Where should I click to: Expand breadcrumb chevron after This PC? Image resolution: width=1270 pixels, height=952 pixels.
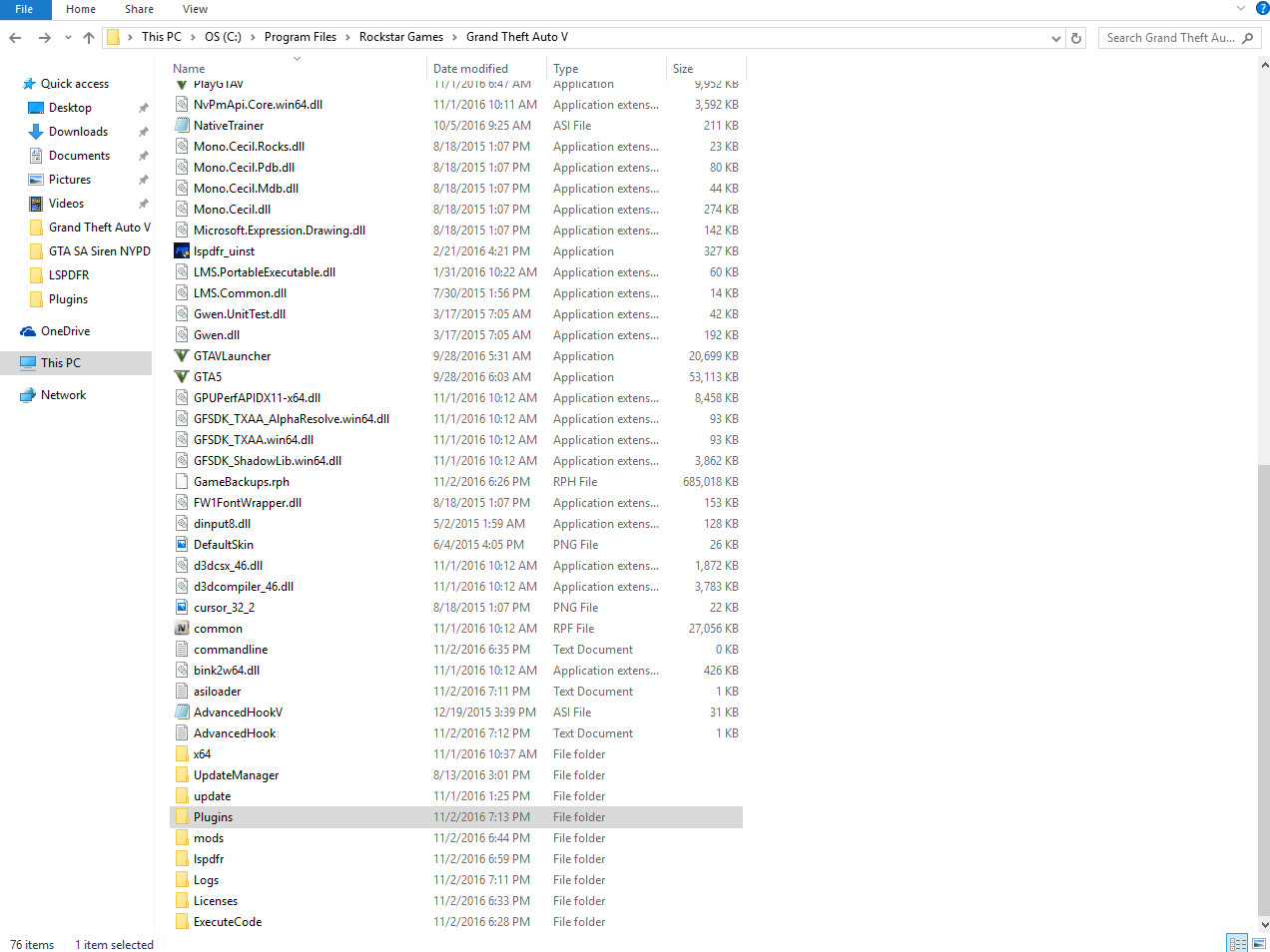pyautogui.click(x=194, y=37)
